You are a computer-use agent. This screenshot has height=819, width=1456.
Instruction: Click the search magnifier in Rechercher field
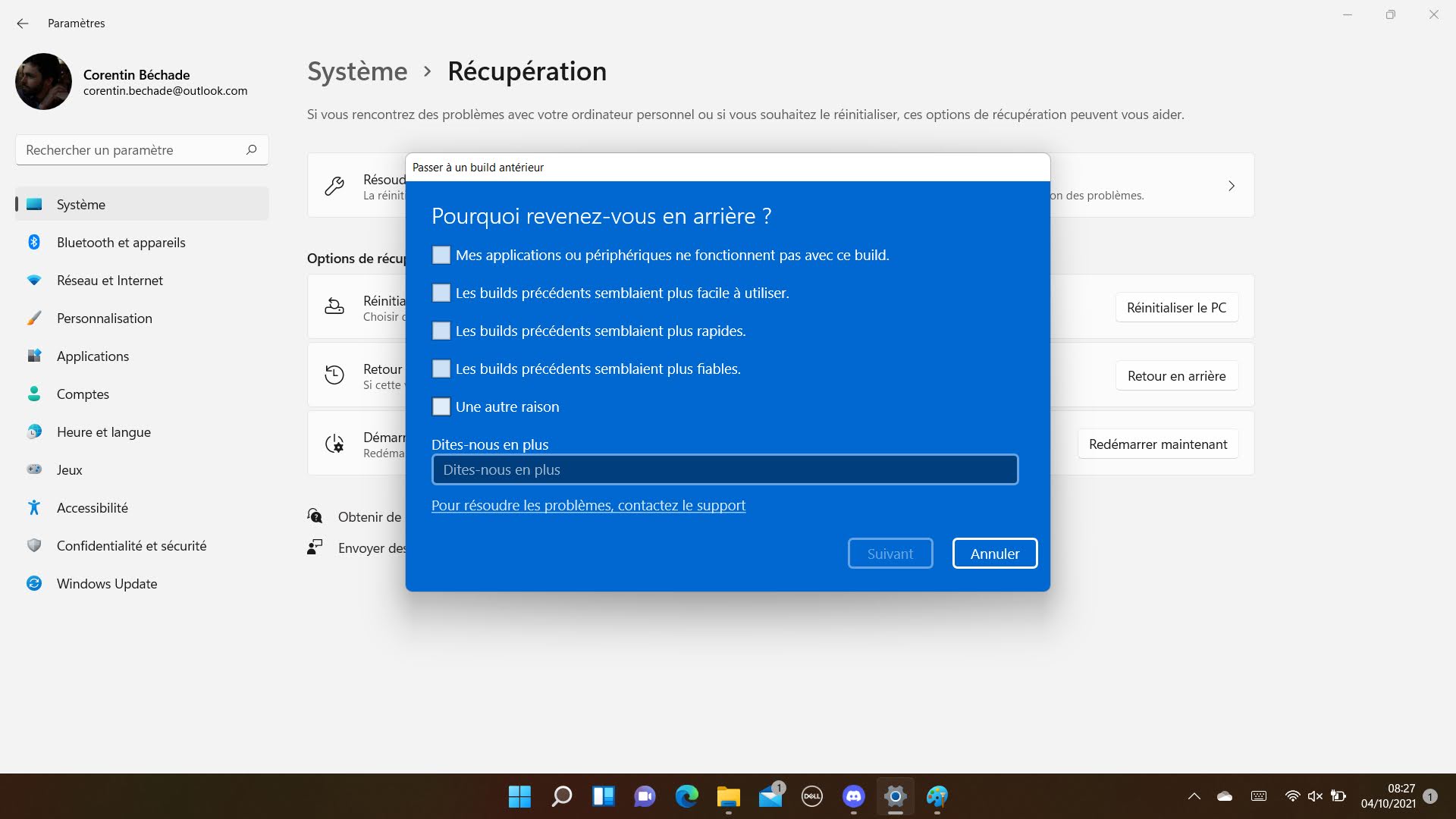click(252, 150)
